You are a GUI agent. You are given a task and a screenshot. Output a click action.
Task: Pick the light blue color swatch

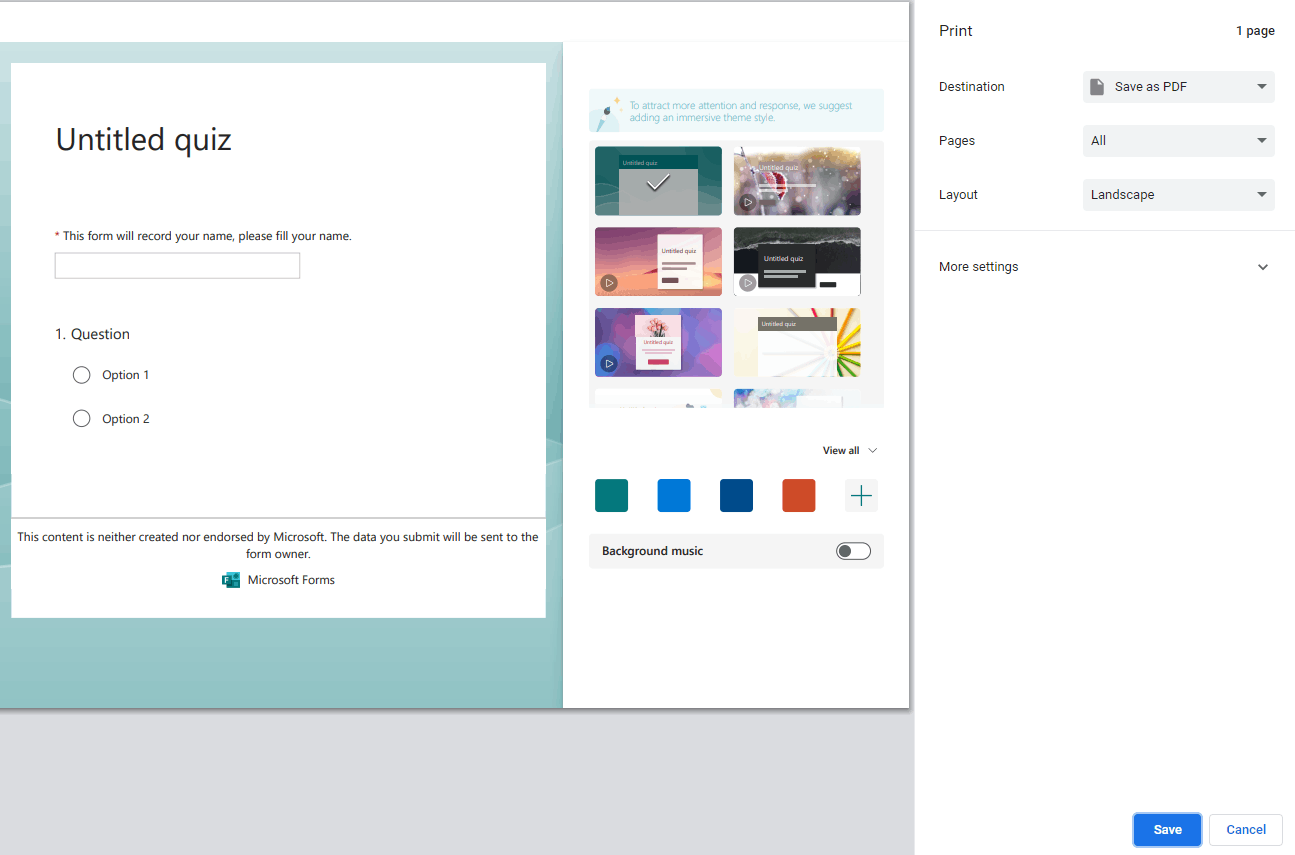[x=674, y=495]
